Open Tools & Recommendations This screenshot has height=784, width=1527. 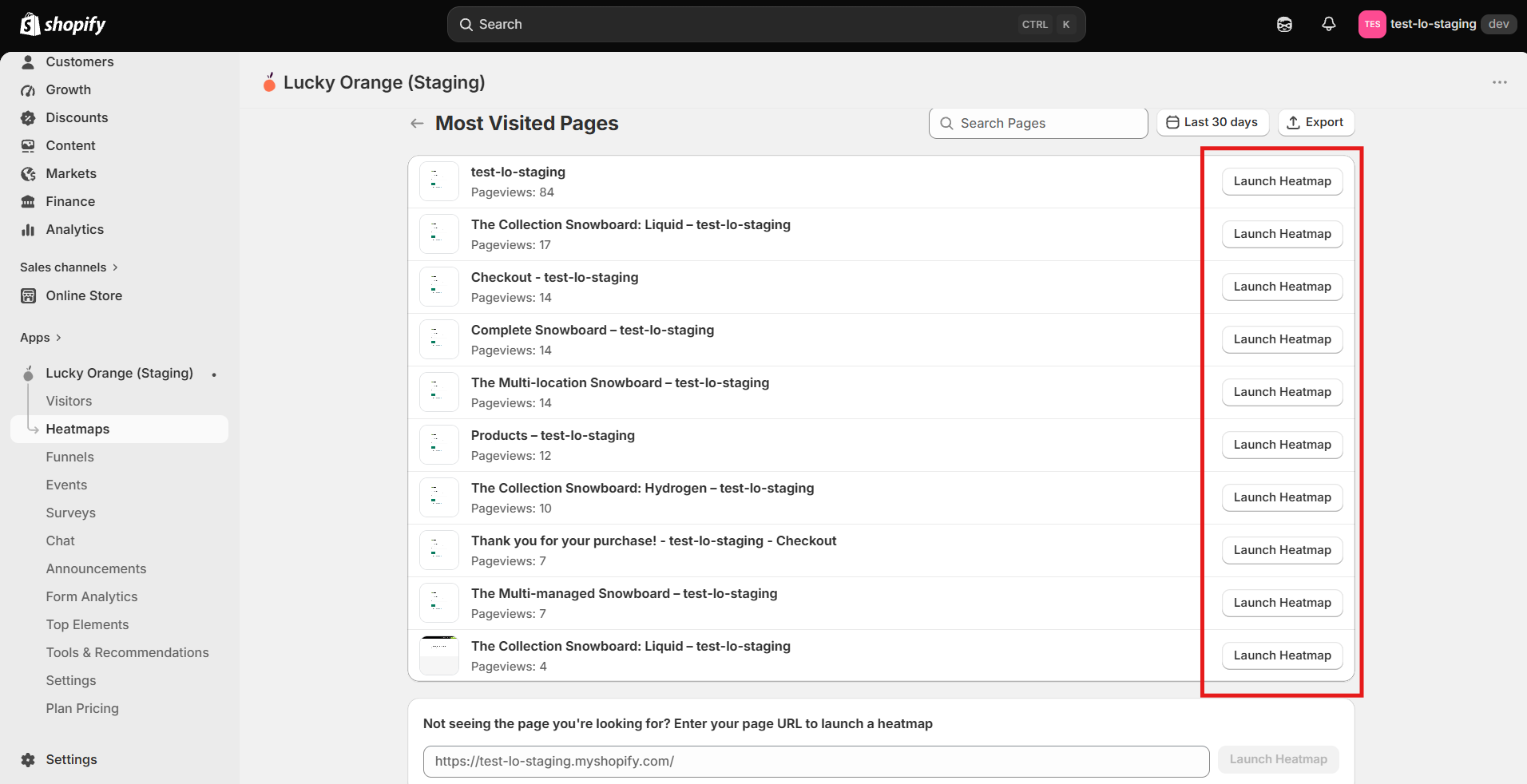127,652
